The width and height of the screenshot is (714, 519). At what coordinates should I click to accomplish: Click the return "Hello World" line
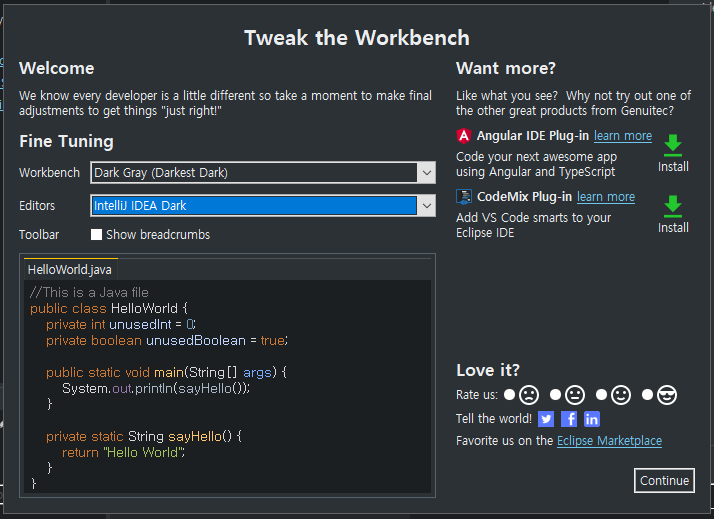point(123,453)
